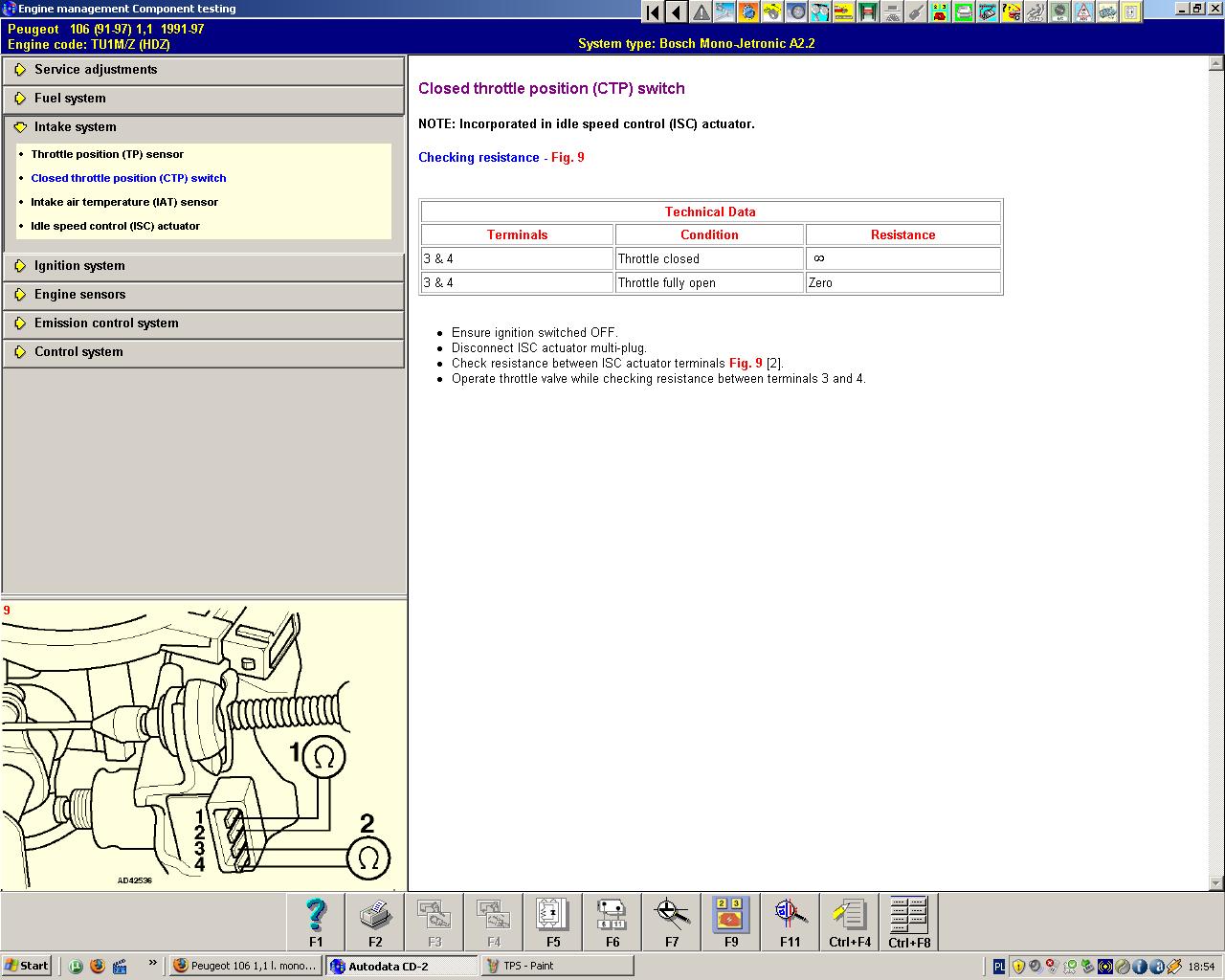Click the back arrow in the top toolbar
This screenshot has width=1225, height=980.
pos(677,12)
